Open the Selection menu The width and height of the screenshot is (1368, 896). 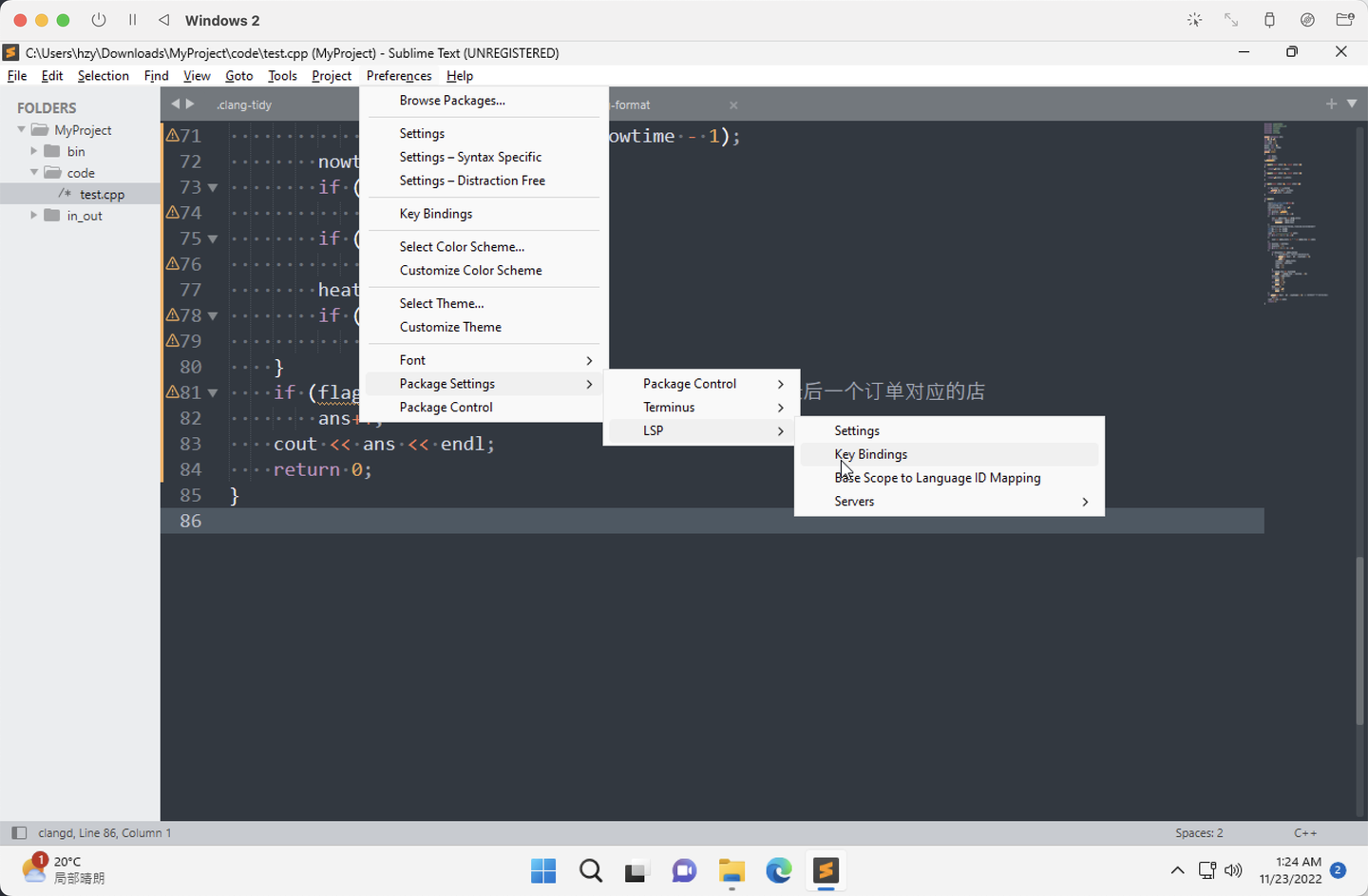click(x=104, y=76)
